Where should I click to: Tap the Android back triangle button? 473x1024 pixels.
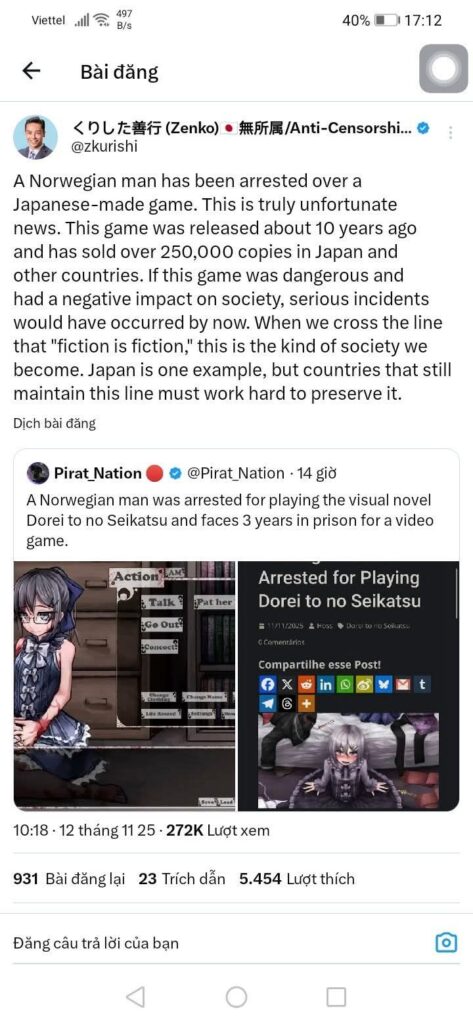(135, 997)
